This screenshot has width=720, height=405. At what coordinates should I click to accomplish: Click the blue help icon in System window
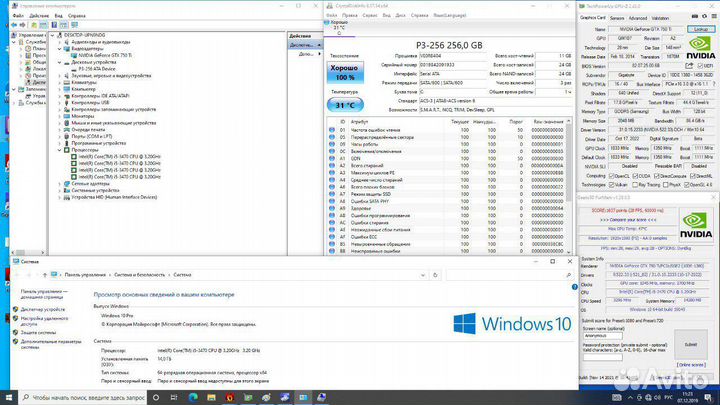pyautogui.click(x=574, y=287)
